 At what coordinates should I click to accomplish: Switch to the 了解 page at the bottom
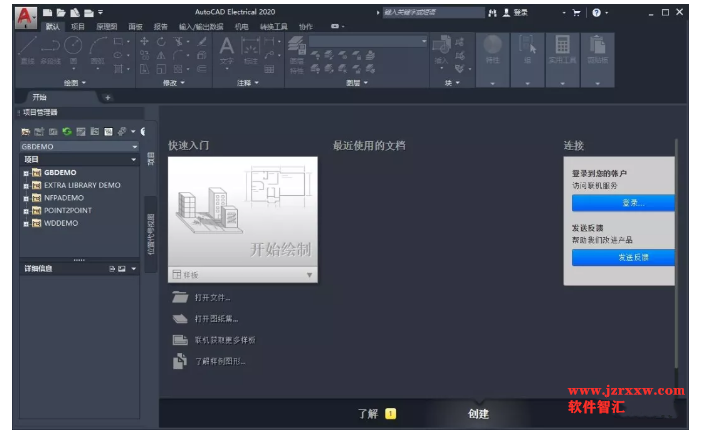(368, 414)
